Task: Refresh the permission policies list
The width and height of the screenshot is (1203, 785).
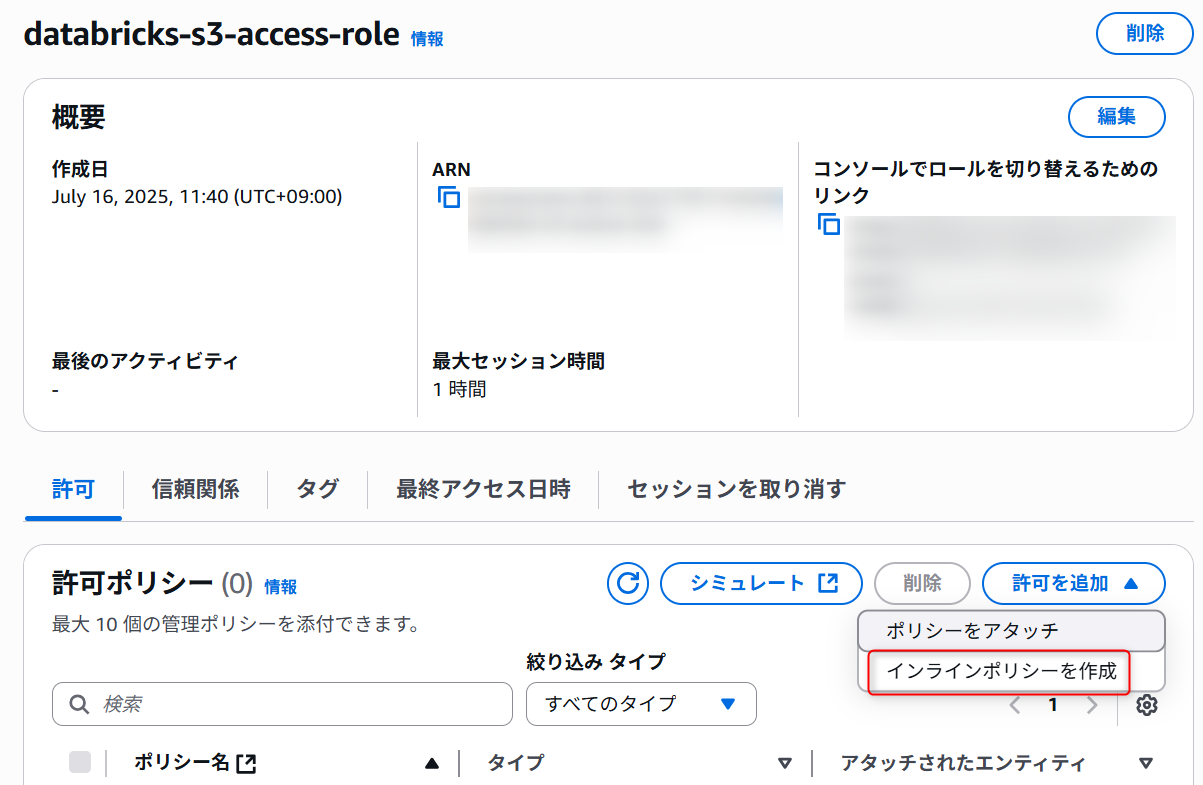Action: click(x=628, y=583)
